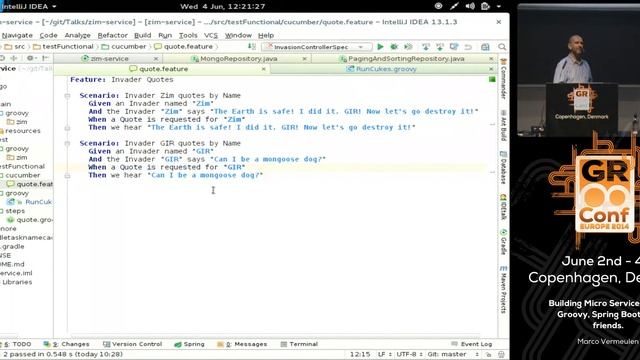Click Search Everywhere magnifier icon

coord(502,47)
